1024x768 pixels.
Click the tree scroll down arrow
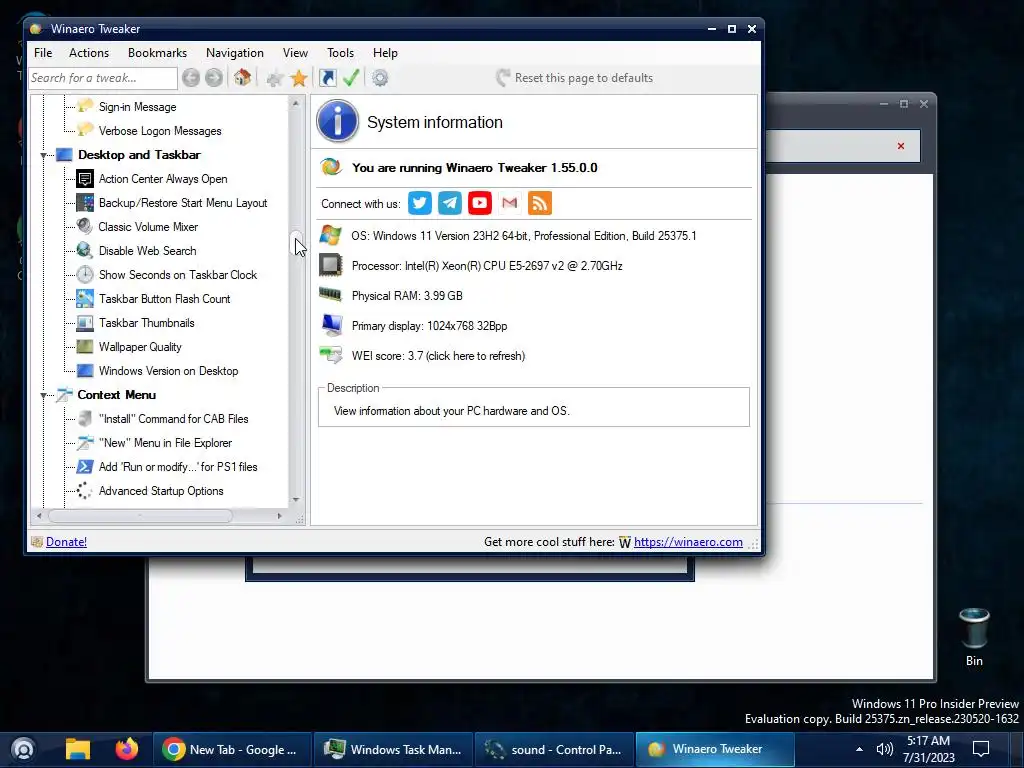coord(296,500)
